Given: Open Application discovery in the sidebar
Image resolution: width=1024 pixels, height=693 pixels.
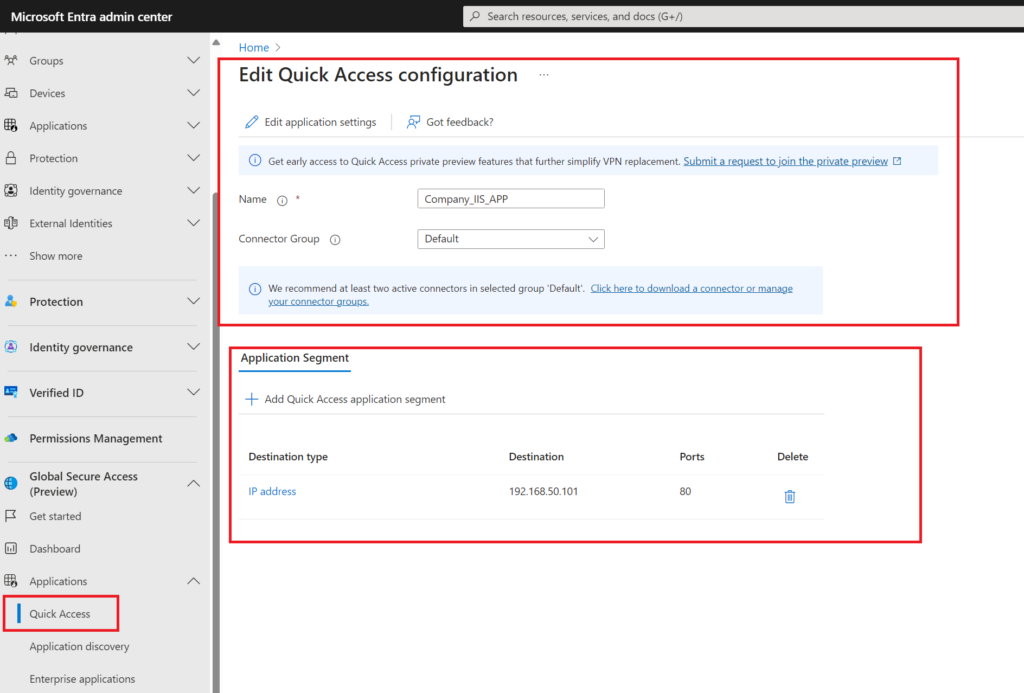Looking at the screenshot, I should coord(79,646).
